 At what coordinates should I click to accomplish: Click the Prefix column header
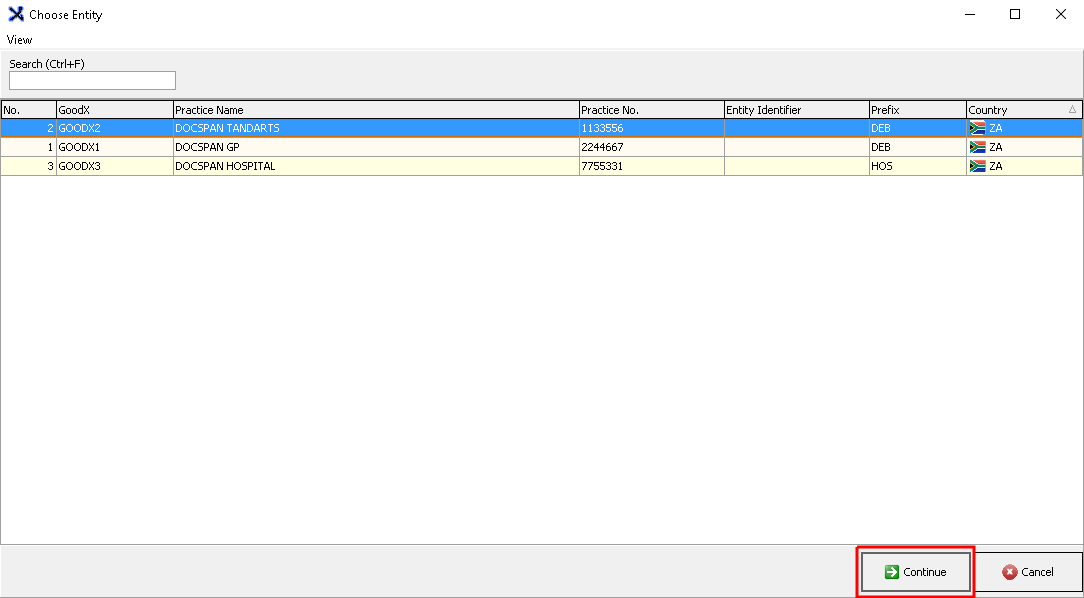coord(916,110)
